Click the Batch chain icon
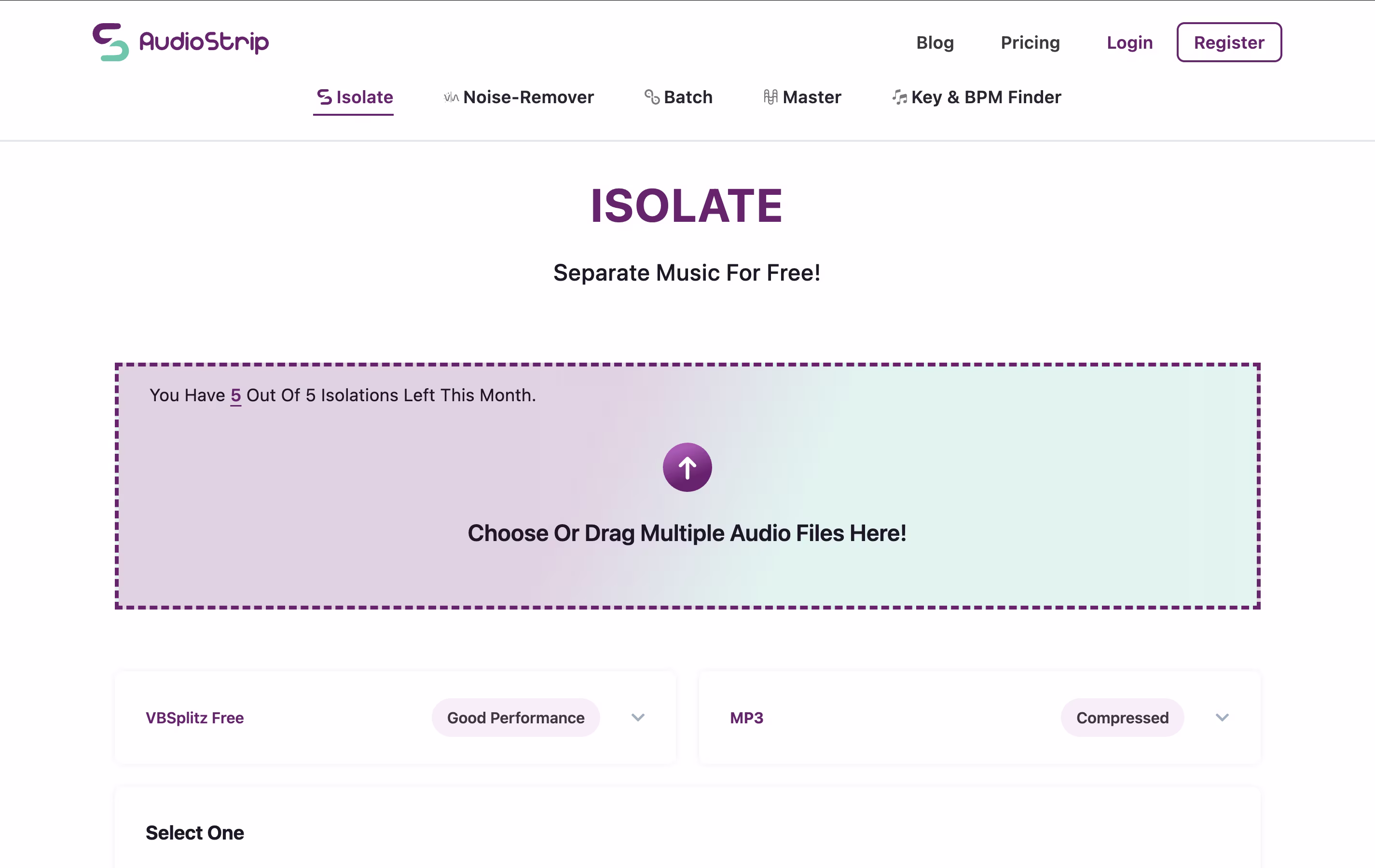The width and height of the screenshot is (1375, 868). pyautogui.click(x=652, y=97)
